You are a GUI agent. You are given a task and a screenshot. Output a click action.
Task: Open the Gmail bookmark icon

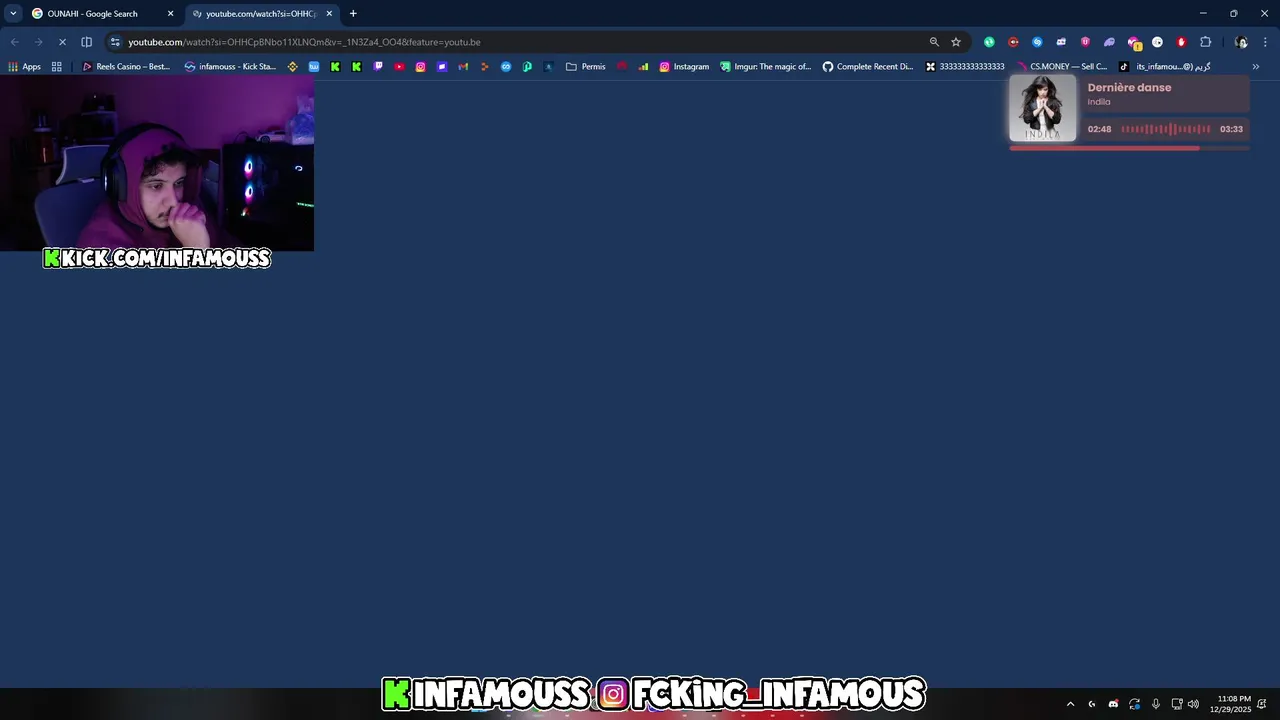coord(463,67)
